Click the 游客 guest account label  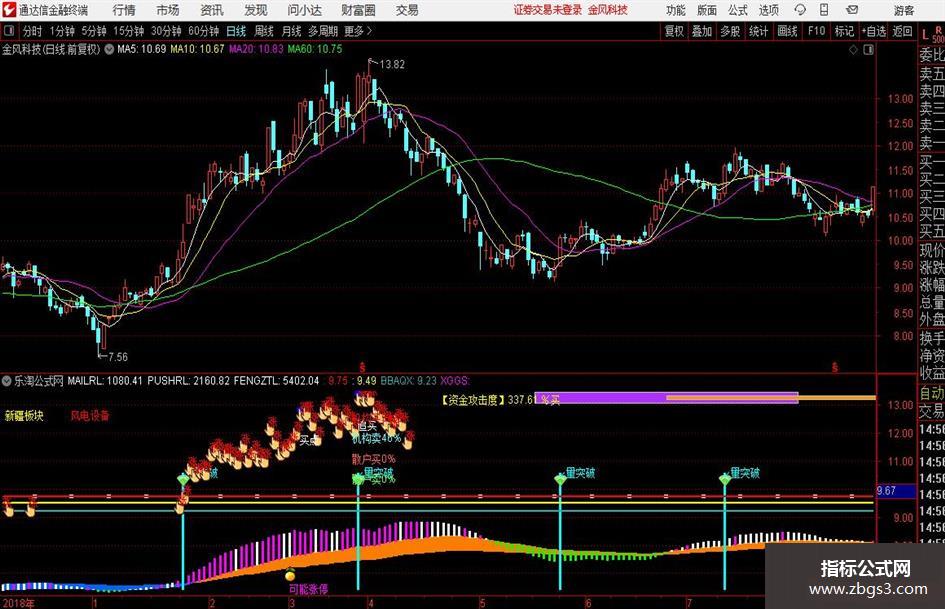click(904, 10)
